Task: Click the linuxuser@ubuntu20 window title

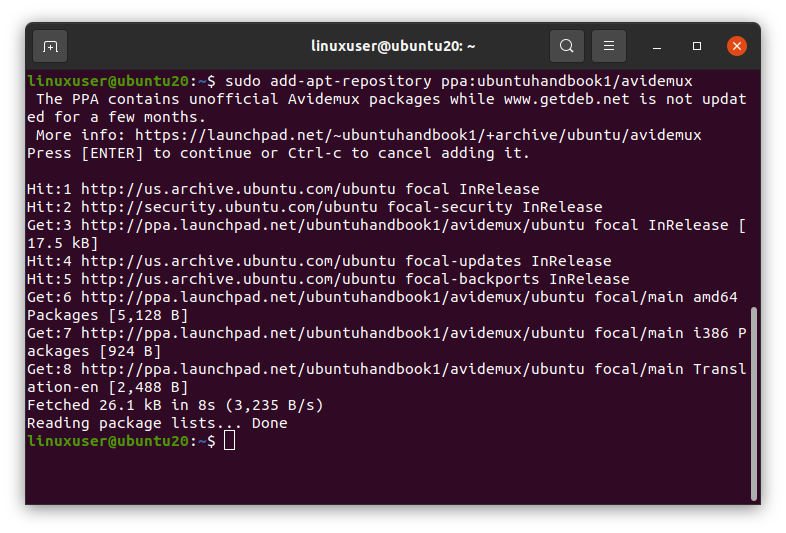Action: click(x=392, y=46)
